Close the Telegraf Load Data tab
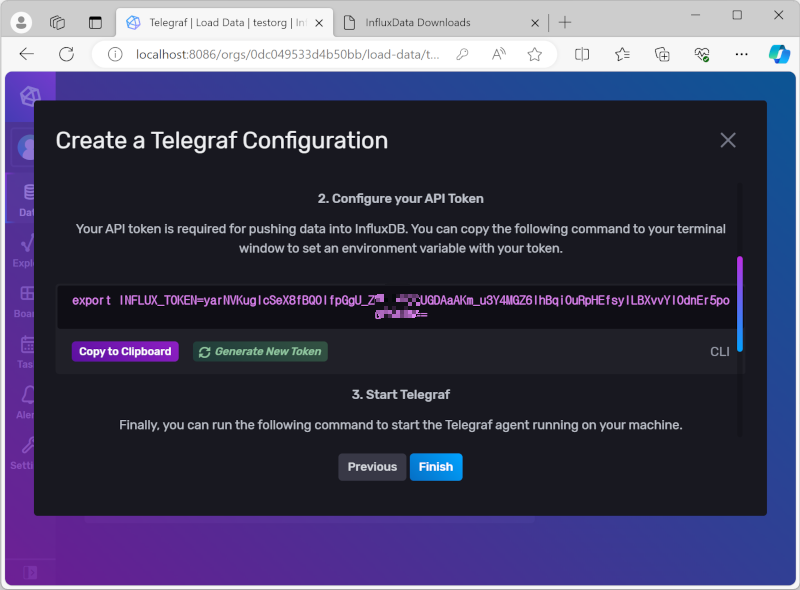The height and width of the screenshot is (590, 800). pyautogui.click(x=319, y=23)
